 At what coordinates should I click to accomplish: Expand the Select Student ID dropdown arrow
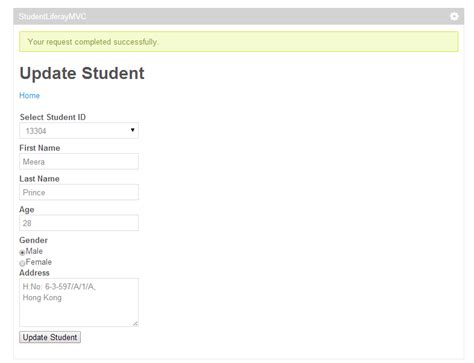tap(132, 130)
